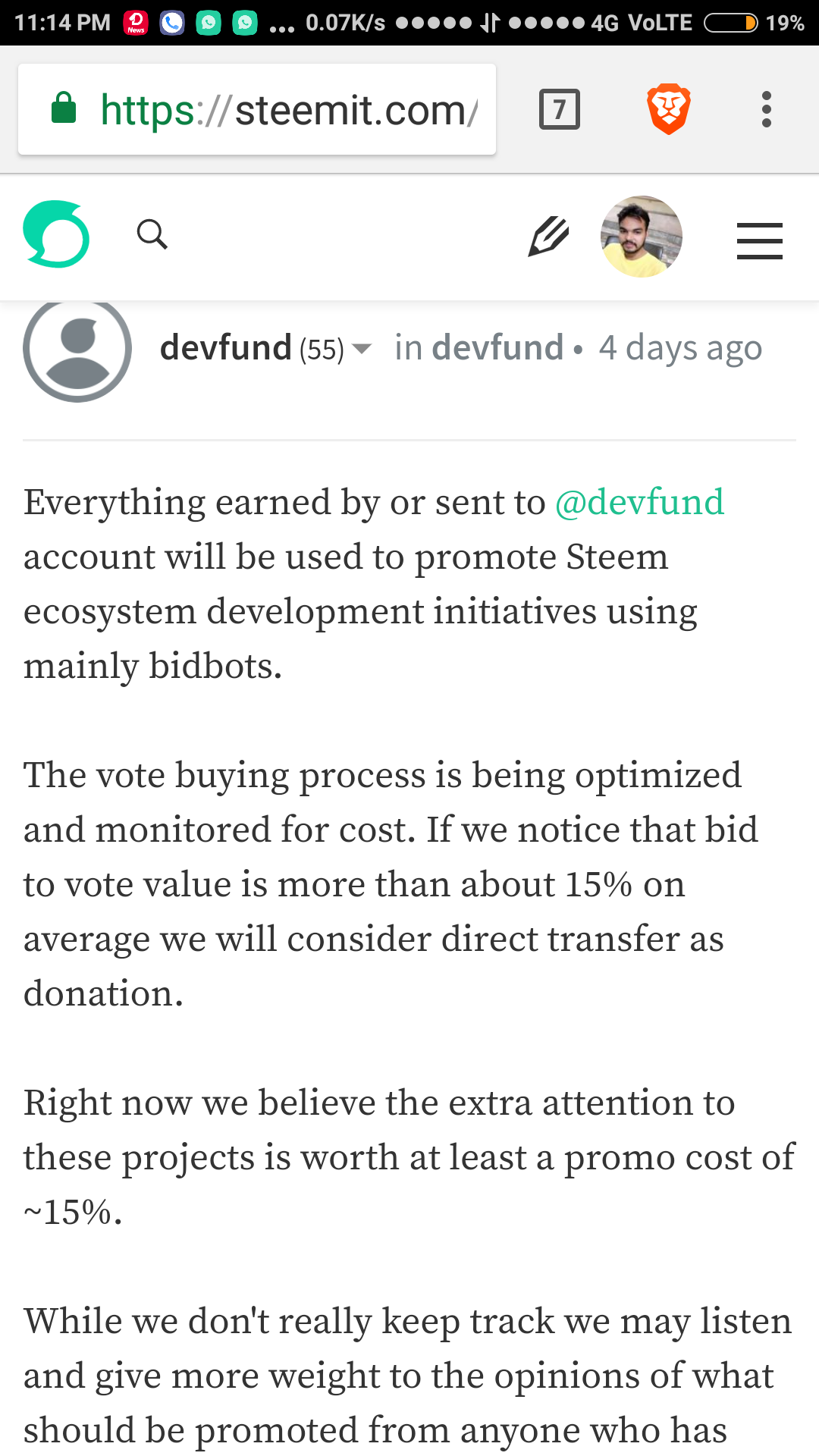Go to Steemit home via logo
The image size is (819, 1456).
coord(56,234)
